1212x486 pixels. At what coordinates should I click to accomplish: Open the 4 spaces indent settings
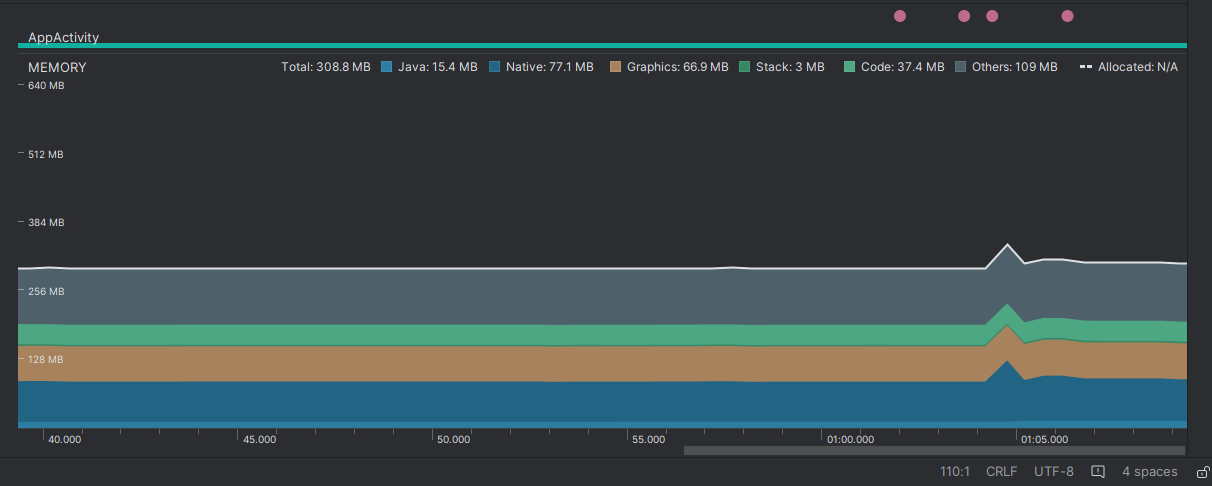point(1149,472)
